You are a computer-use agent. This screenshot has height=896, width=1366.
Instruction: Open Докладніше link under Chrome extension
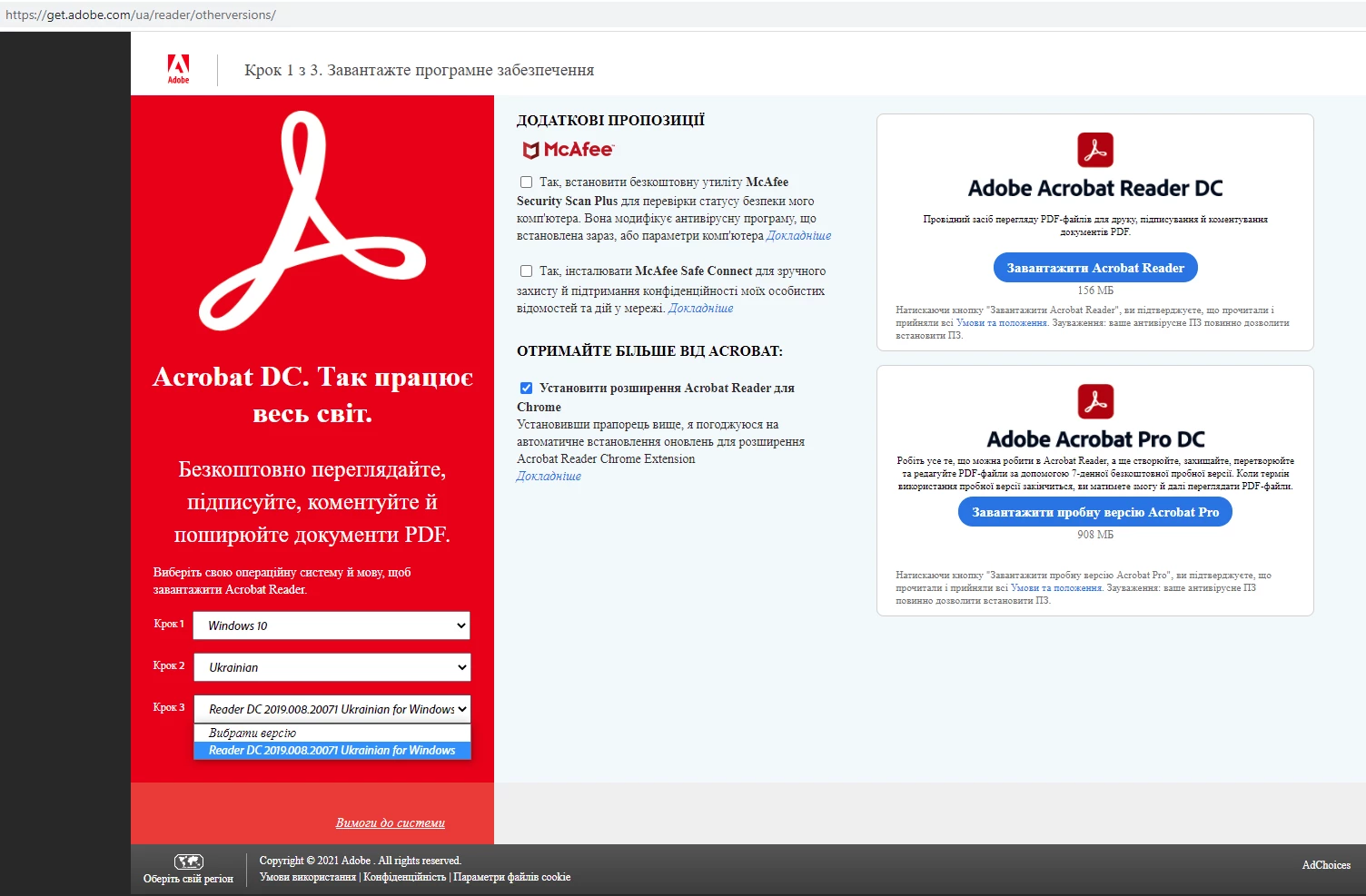click(549, 476)
